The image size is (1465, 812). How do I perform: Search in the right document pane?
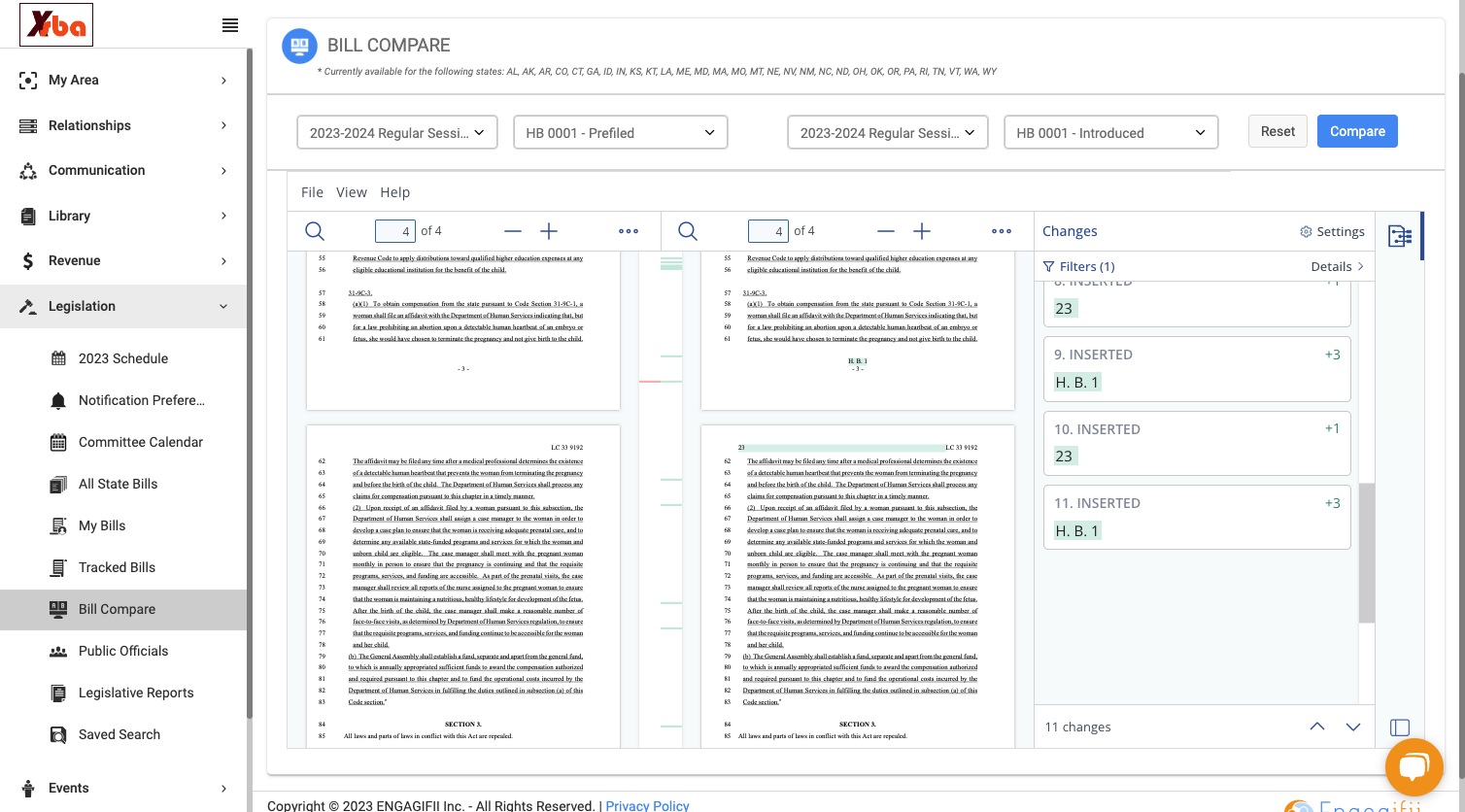pyautogui.click(x=688, y=231)
